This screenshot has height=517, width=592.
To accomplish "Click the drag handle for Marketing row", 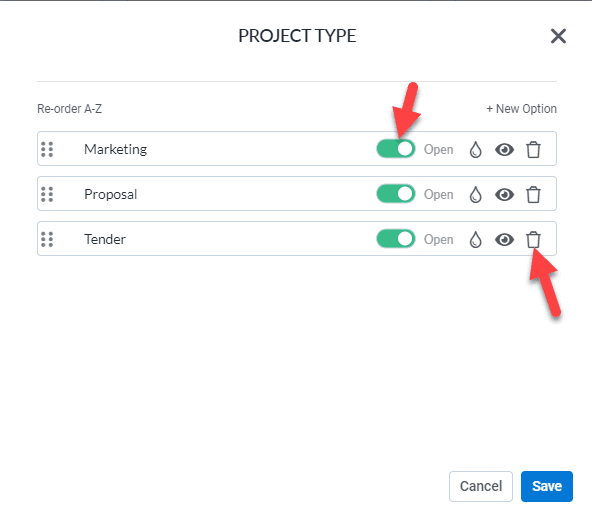I will [x=47, y=150].
